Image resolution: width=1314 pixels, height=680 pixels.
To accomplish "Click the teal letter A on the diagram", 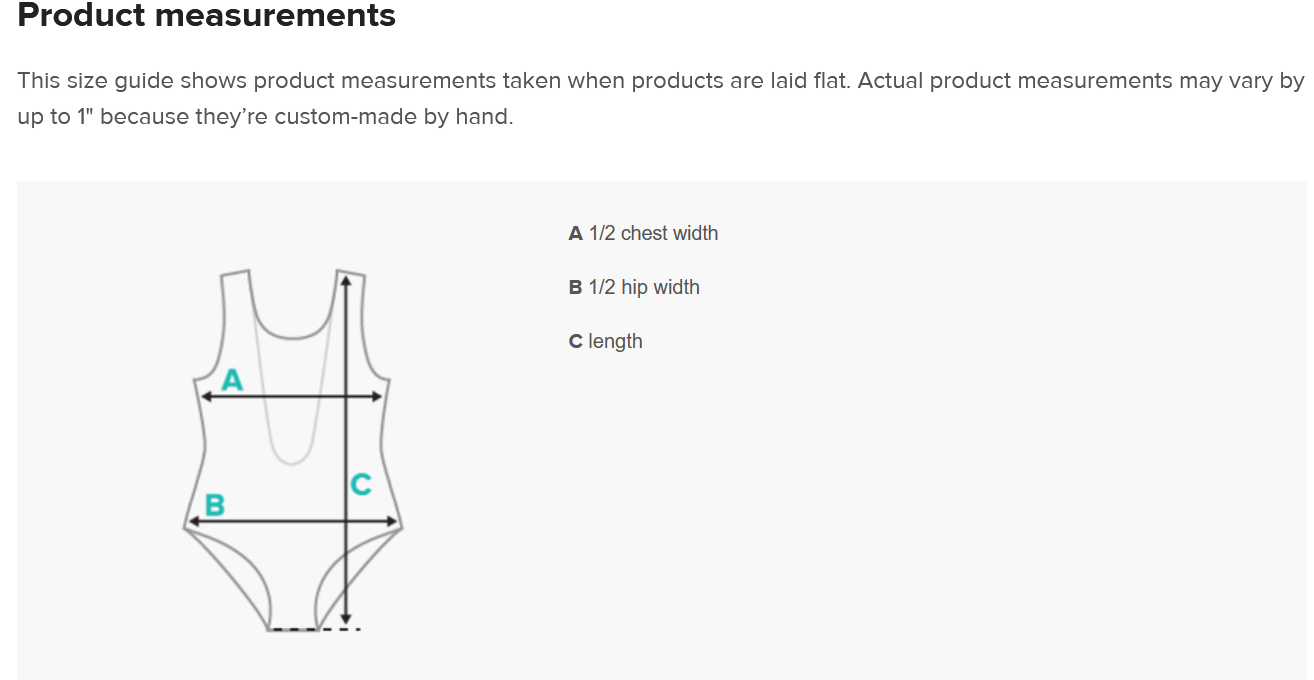I will pos(232,380).
